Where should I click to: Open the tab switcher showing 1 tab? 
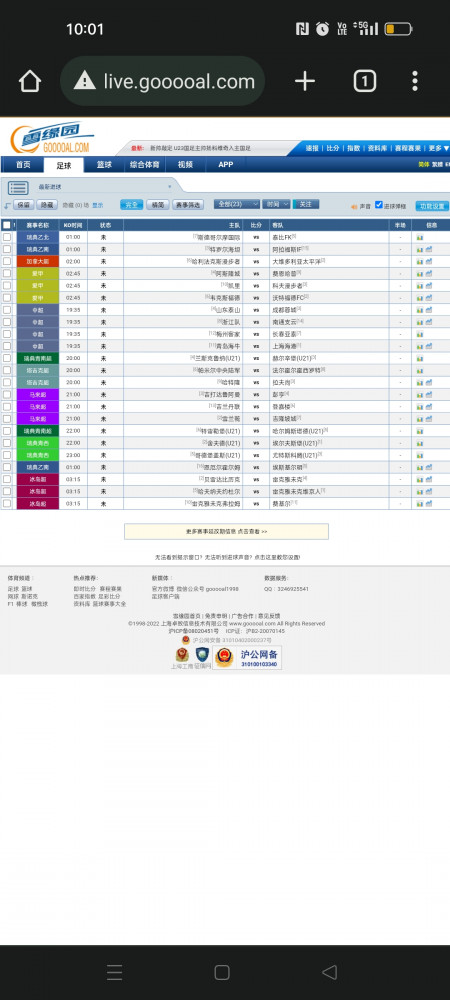pos(365,81)
